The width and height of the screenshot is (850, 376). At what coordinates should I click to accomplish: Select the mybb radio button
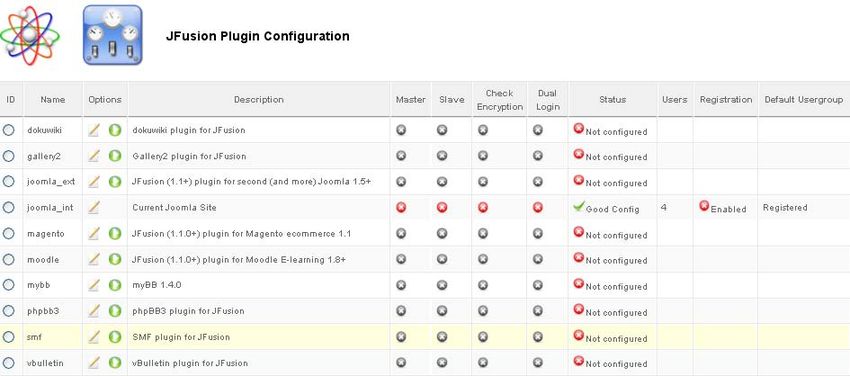tap(8, 285)
